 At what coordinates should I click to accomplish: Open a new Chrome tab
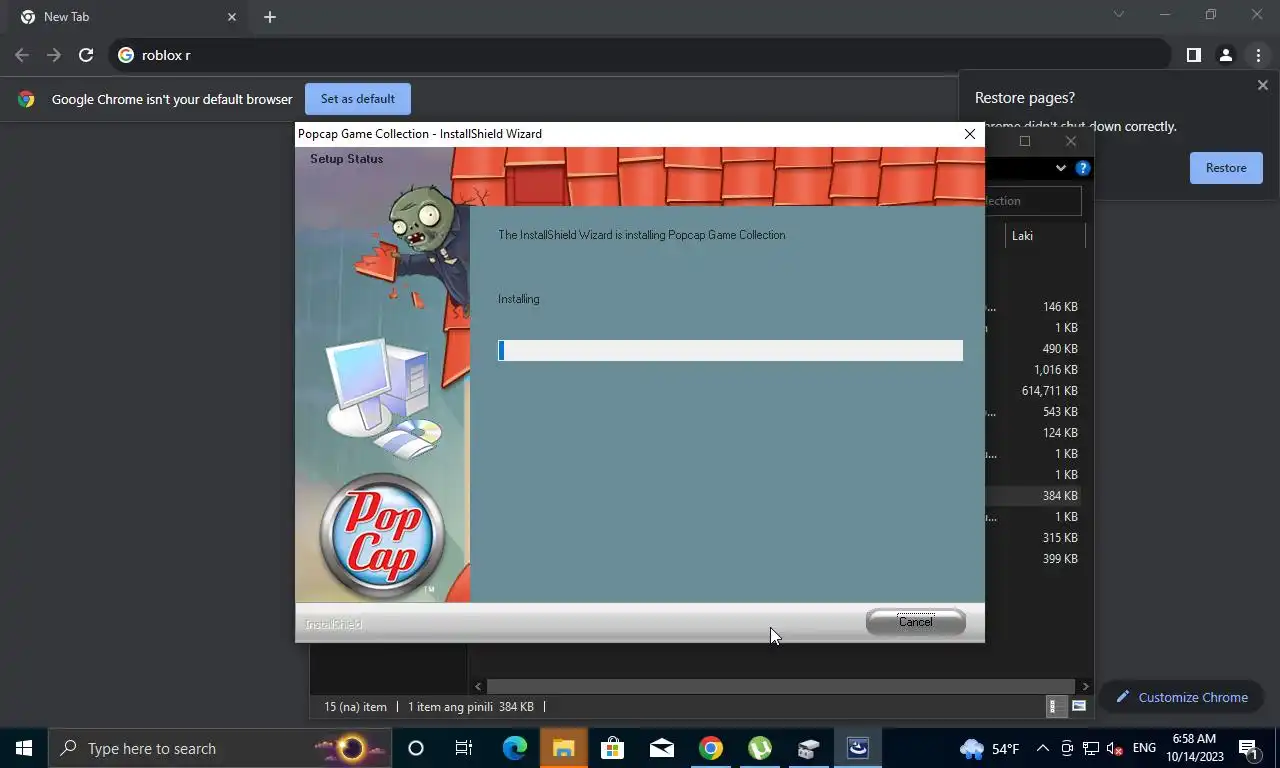[270, 17]
